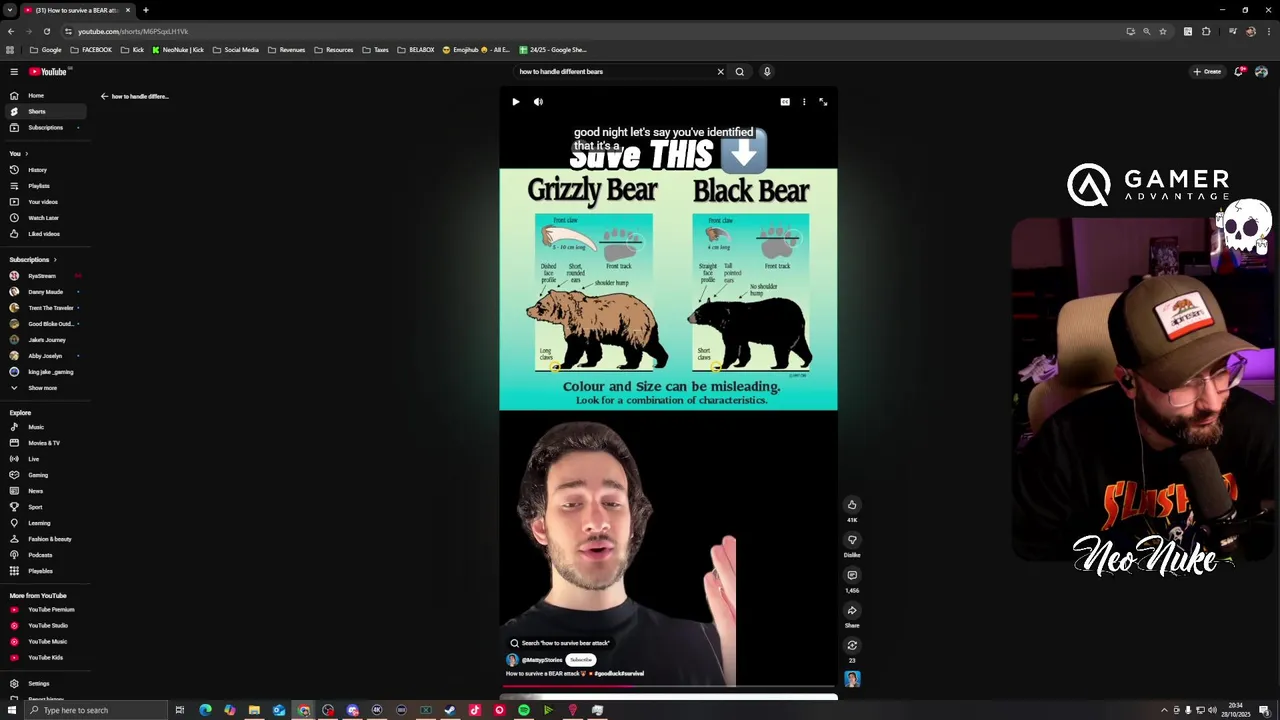Play the paused Short video
1280x720 pixels.
tap(516, 102)
